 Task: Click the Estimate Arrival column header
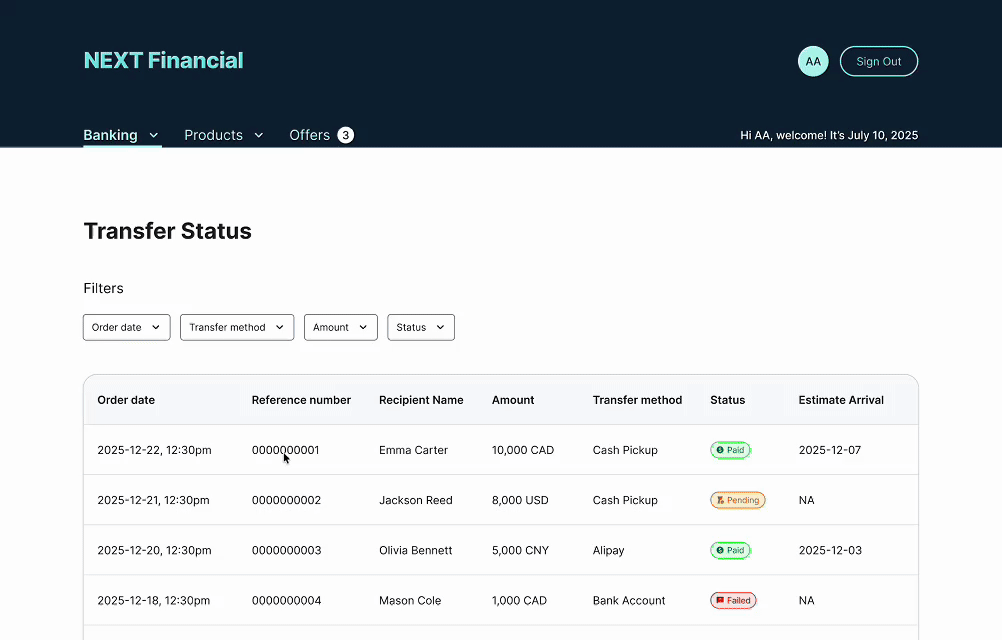coord(841,400)
